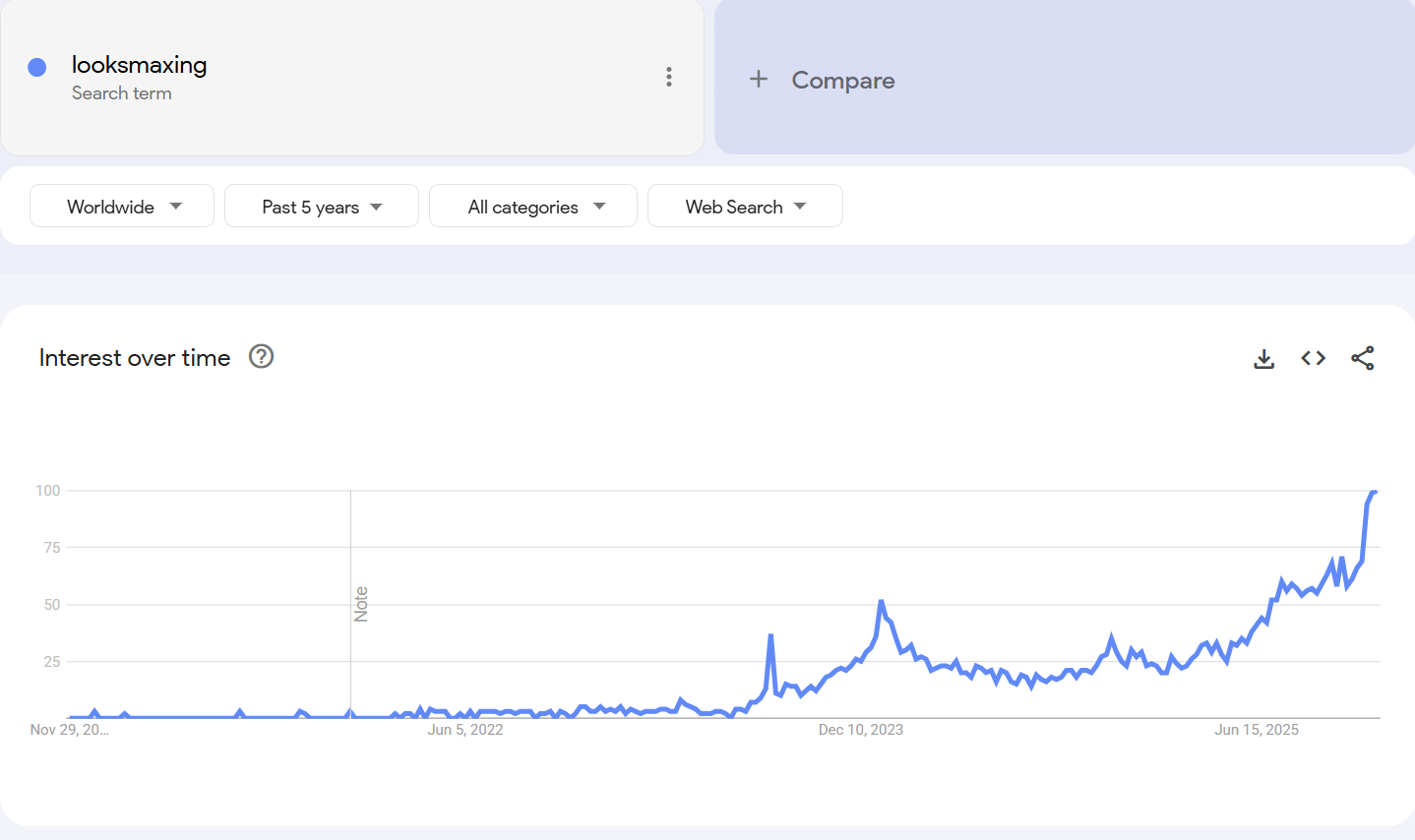Viewport: 1415px width, 840px height.
Task: Click the Interest over time heading
Action: pyautogui.click(x=135, y=358)
